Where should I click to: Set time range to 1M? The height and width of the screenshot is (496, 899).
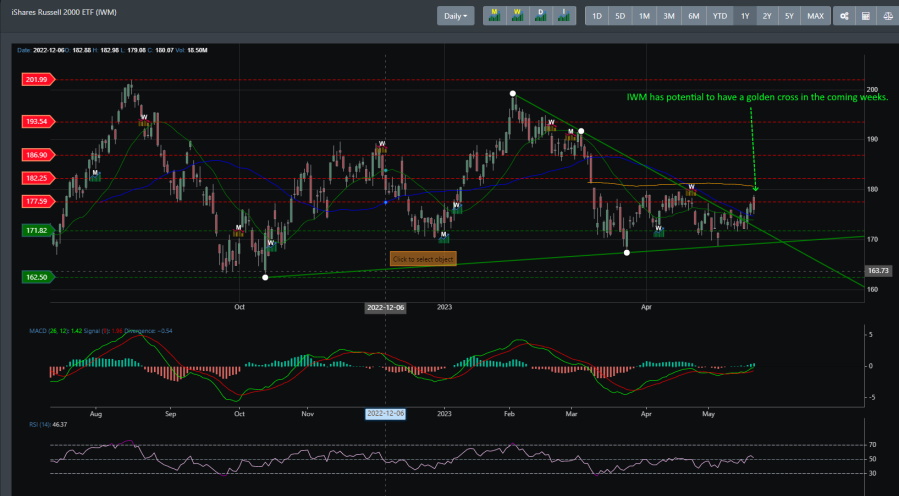tap(644, 16)
